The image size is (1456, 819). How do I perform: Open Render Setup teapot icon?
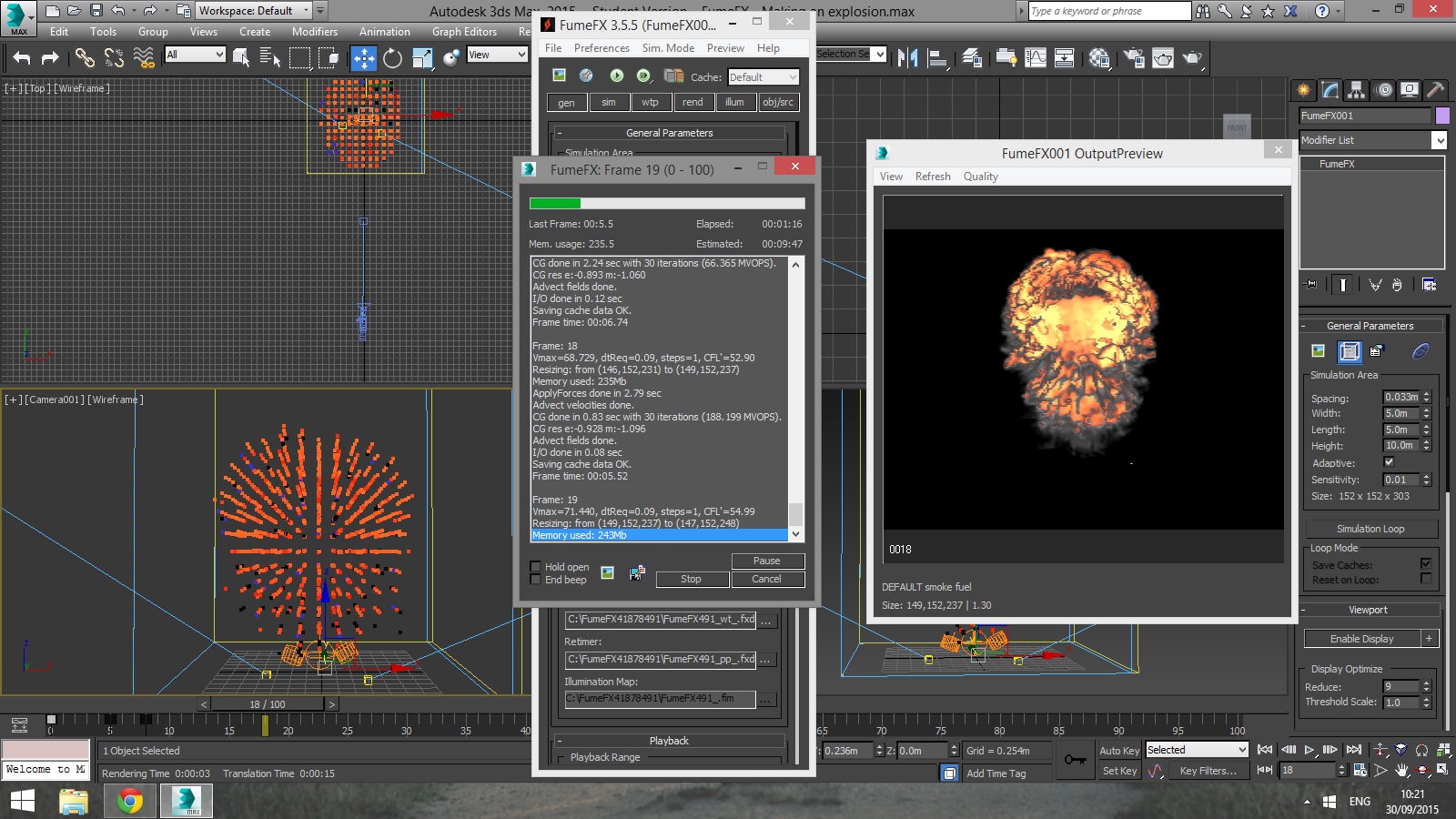(x=1134, y=58)
